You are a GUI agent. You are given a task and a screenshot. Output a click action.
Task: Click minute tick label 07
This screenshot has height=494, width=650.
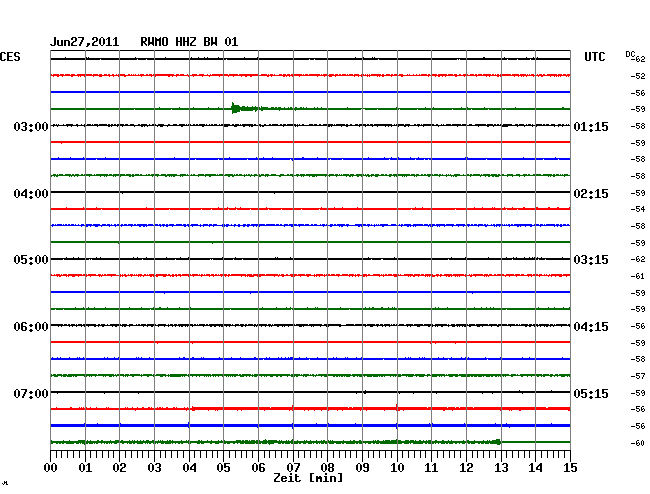coord(293,467)
